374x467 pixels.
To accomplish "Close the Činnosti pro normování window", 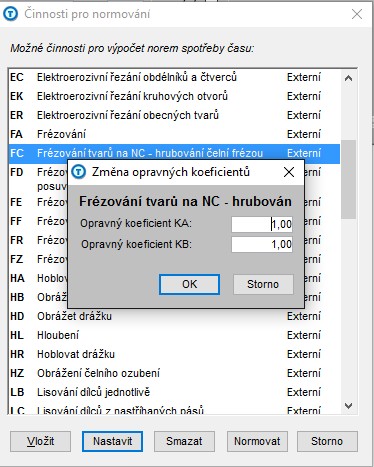I will pos(357,14).
